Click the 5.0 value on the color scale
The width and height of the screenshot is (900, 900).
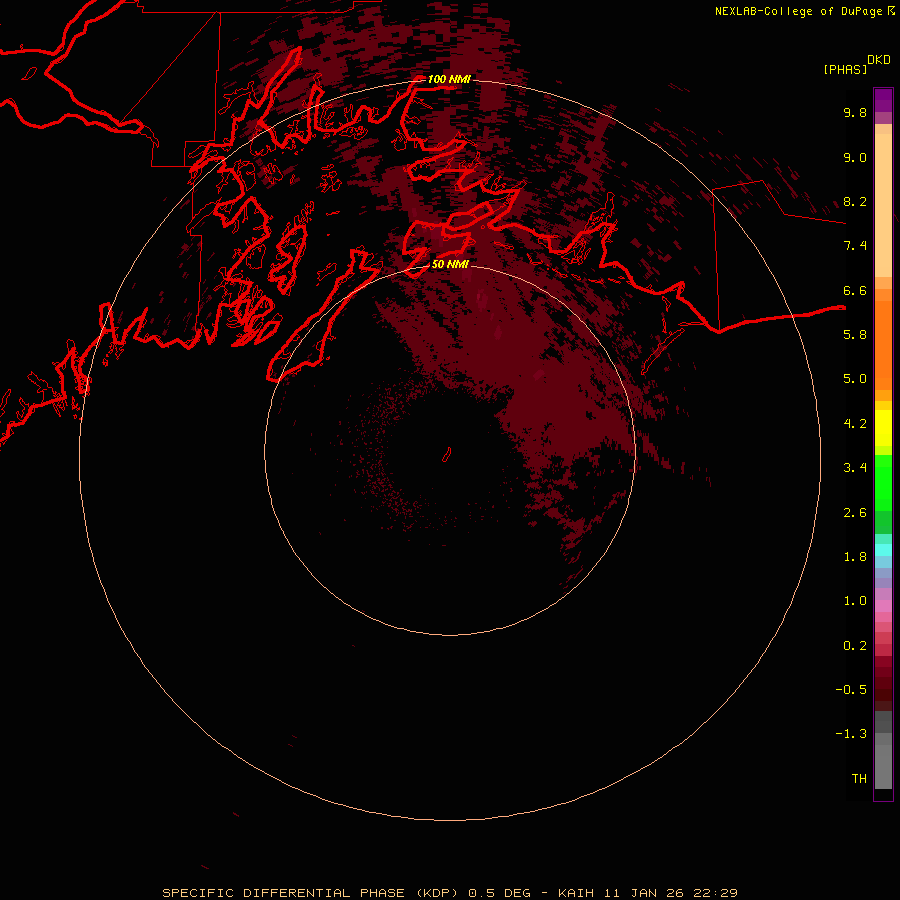[855, 379]
